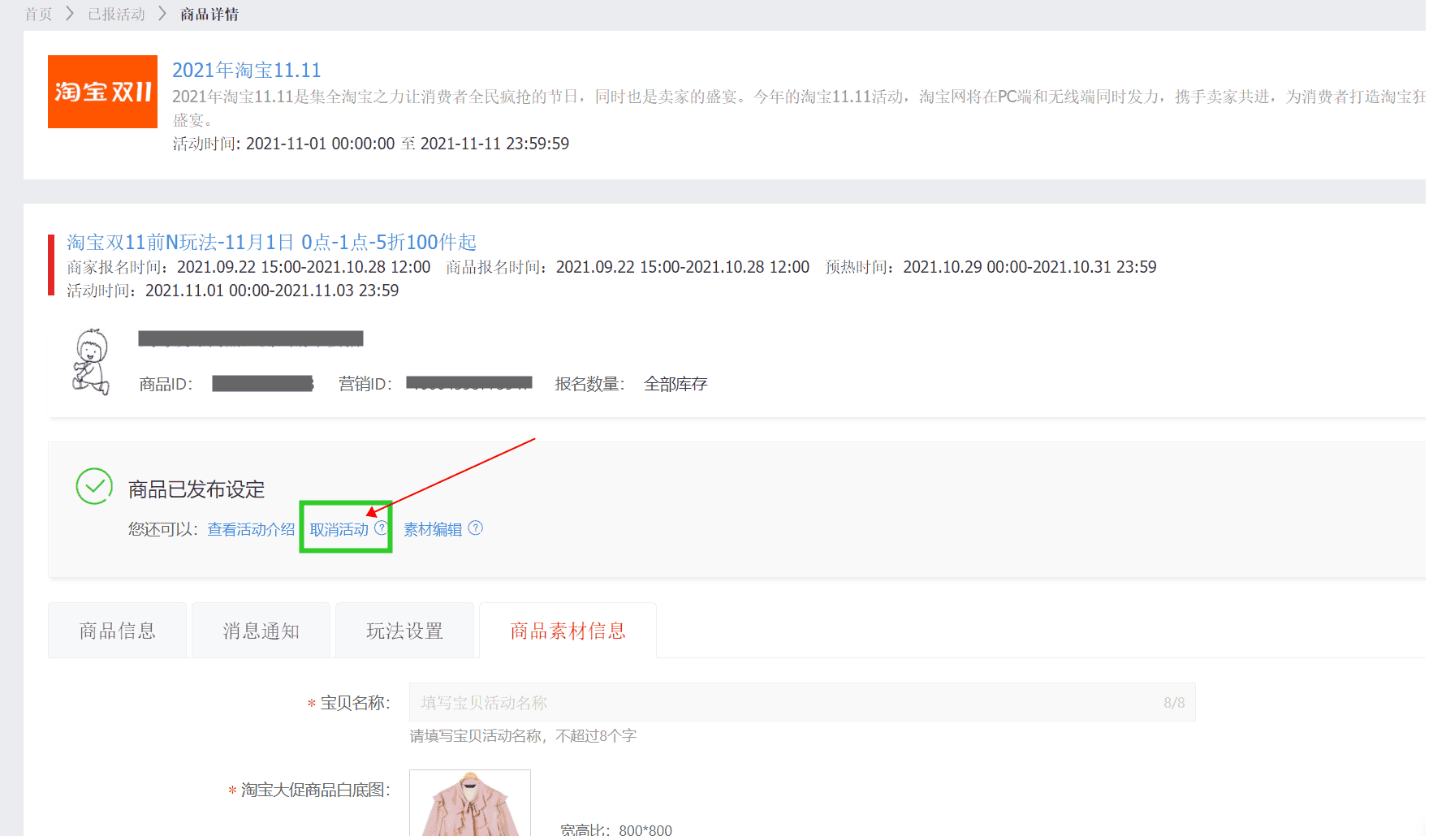Click the green checkmark status icon

coord(94,486)
